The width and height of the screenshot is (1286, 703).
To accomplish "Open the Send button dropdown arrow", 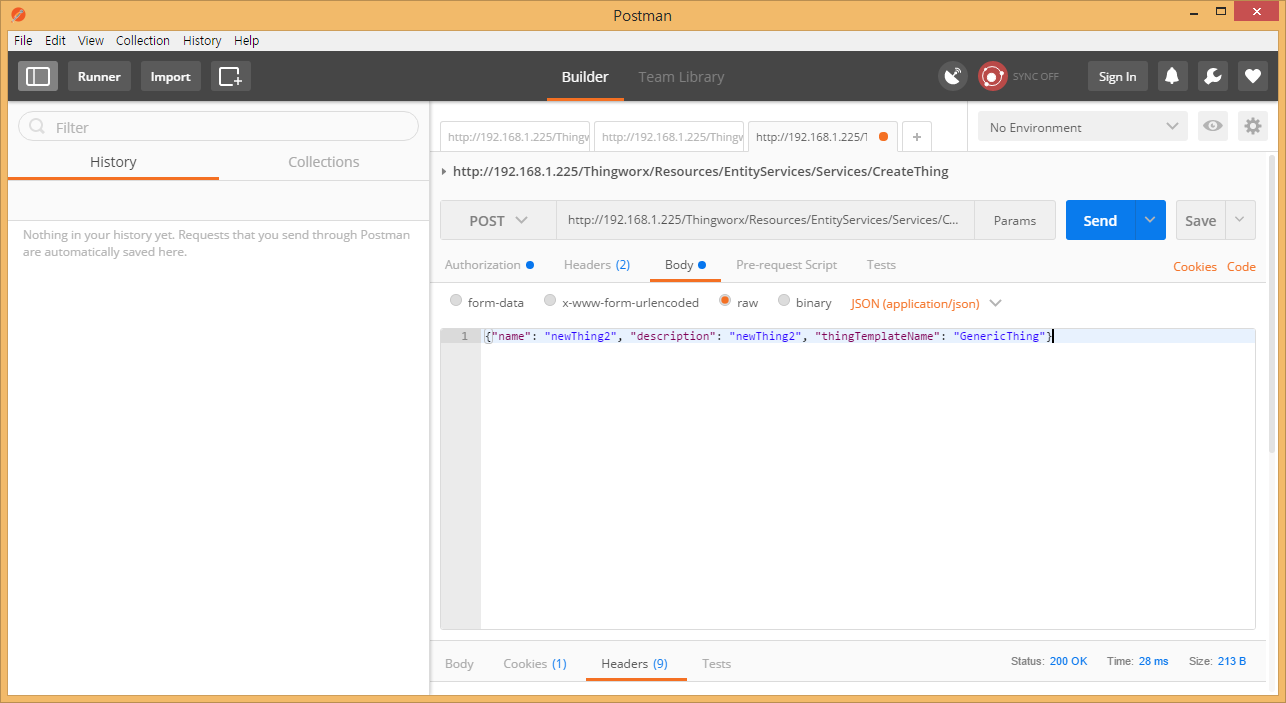I will (1150, 220).
